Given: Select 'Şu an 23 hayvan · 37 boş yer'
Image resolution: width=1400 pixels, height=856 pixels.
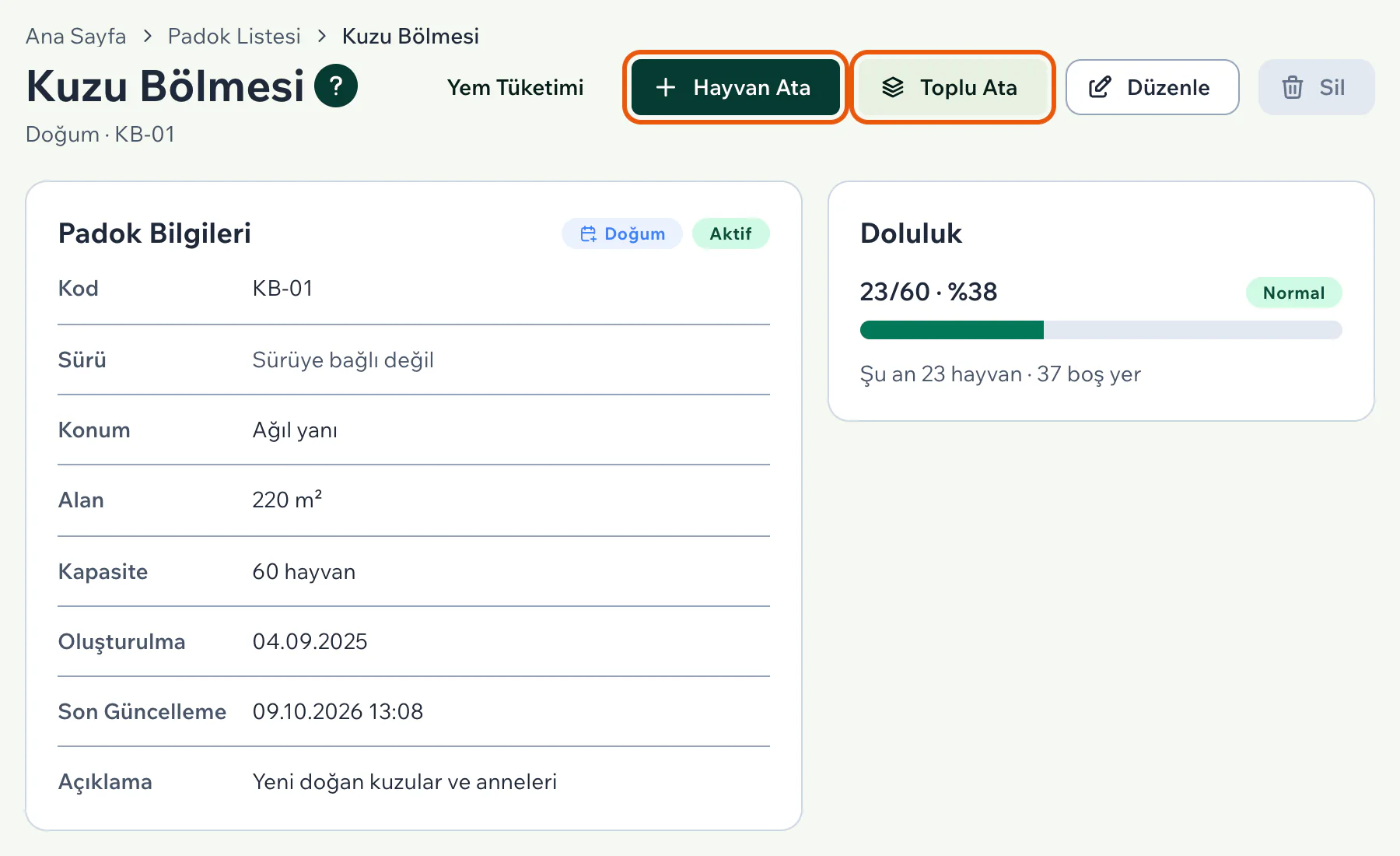Looking at the screenshot, I should click(1000, 374).
